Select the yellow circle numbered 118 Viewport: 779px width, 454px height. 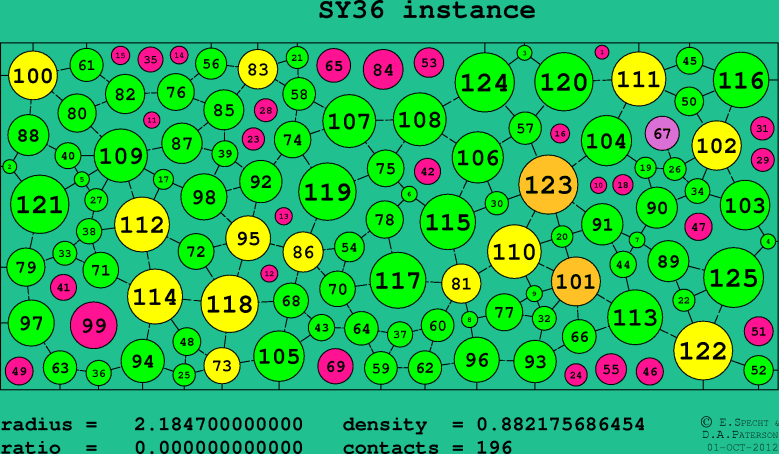point(230,304)
